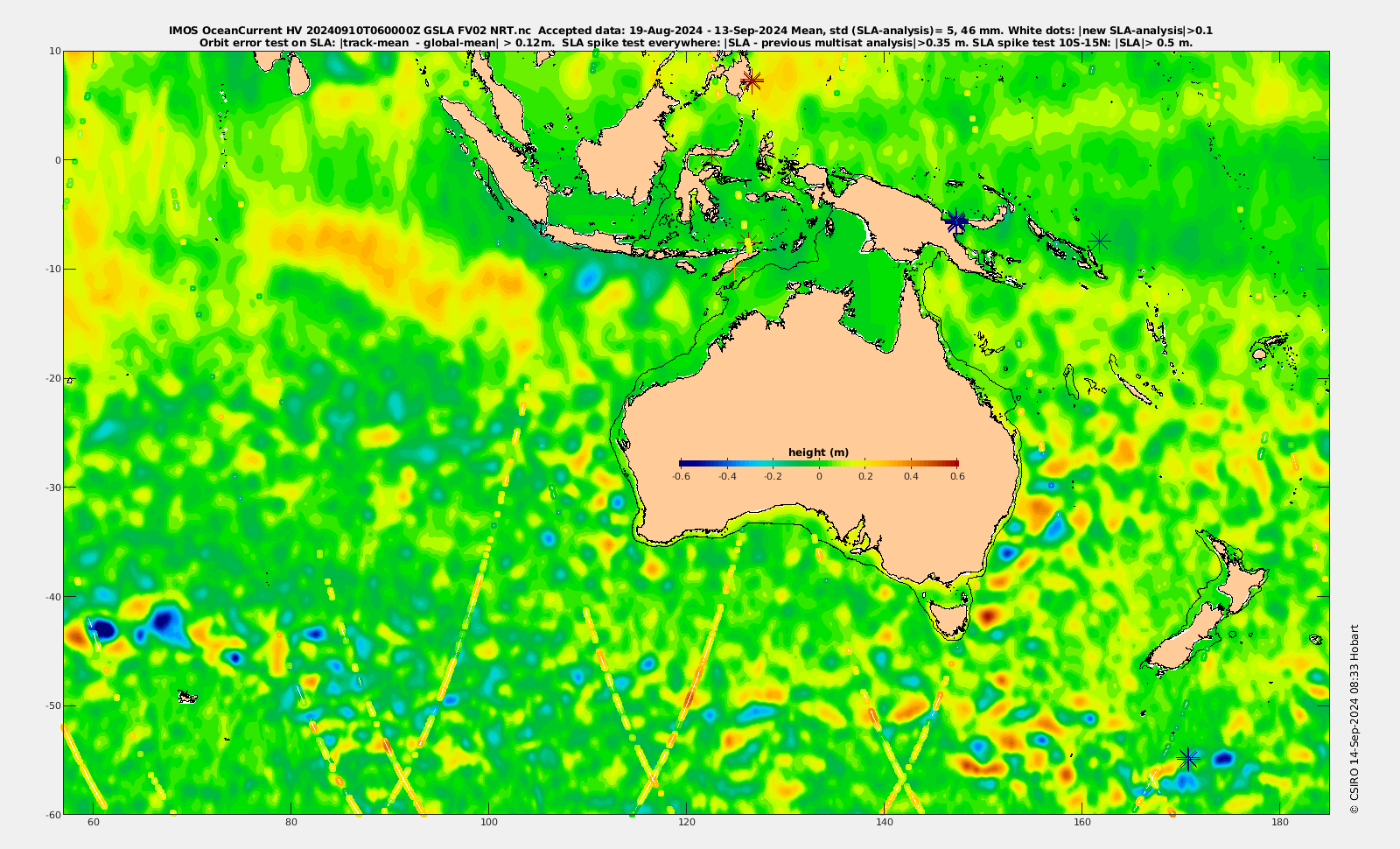1400x849 pixels.
Task: Click the "Orbit error test on SLA" subtitle line
Action: click(696, 42)
